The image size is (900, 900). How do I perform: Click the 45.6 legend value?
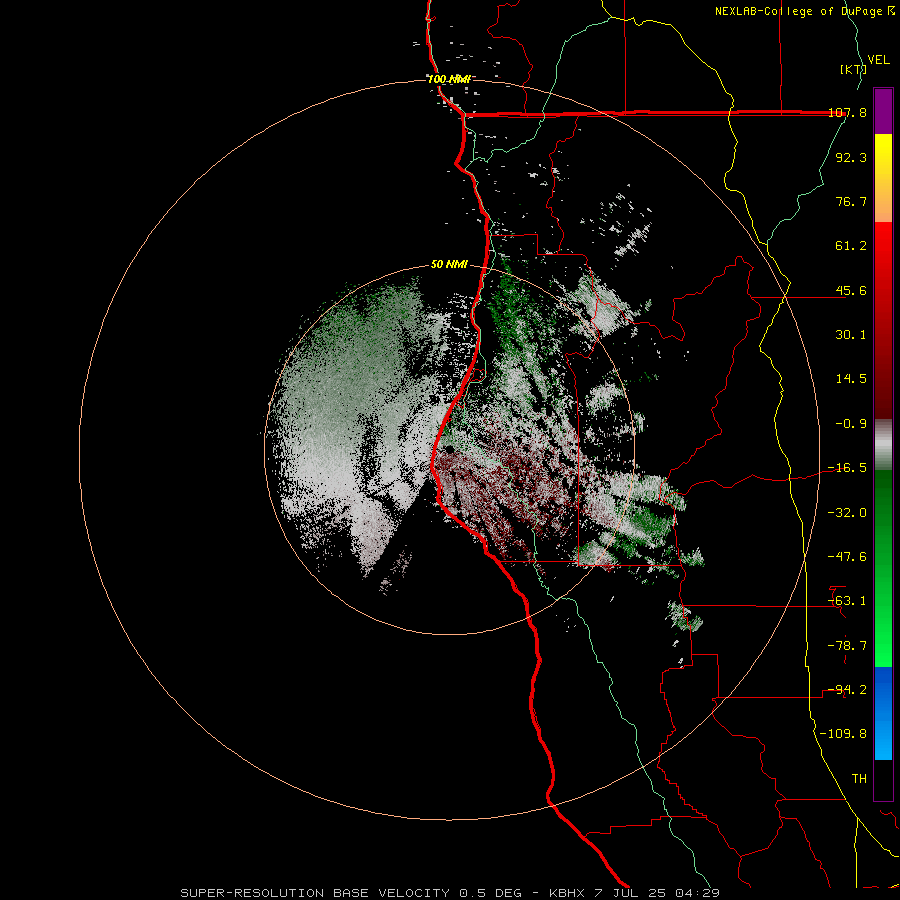click(x=851, y=290)
